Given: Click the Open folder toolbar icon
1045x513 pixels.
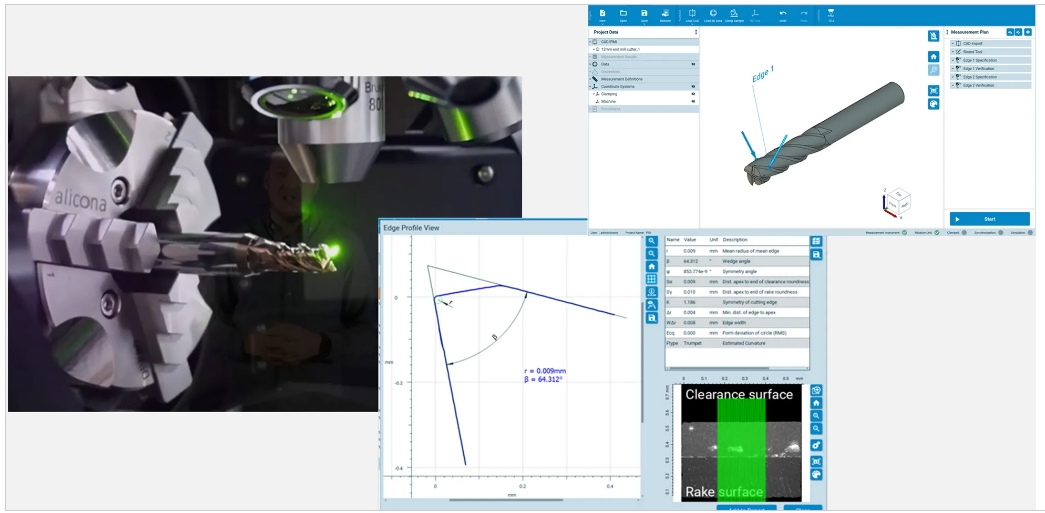Looking at the screenshot, I should pyautogui.click(x=623, y=13).
